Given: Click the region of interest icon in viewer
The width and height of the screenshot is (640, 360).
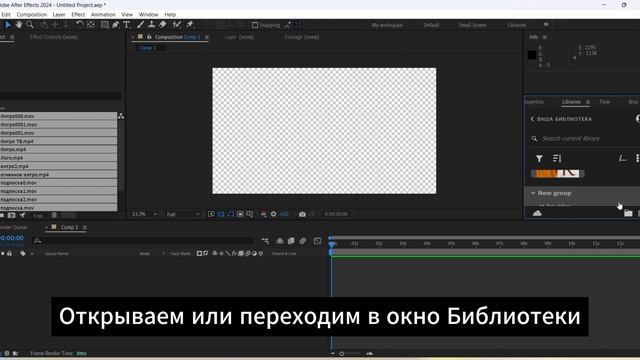Looking at the screenshot, I should [240, 214].
